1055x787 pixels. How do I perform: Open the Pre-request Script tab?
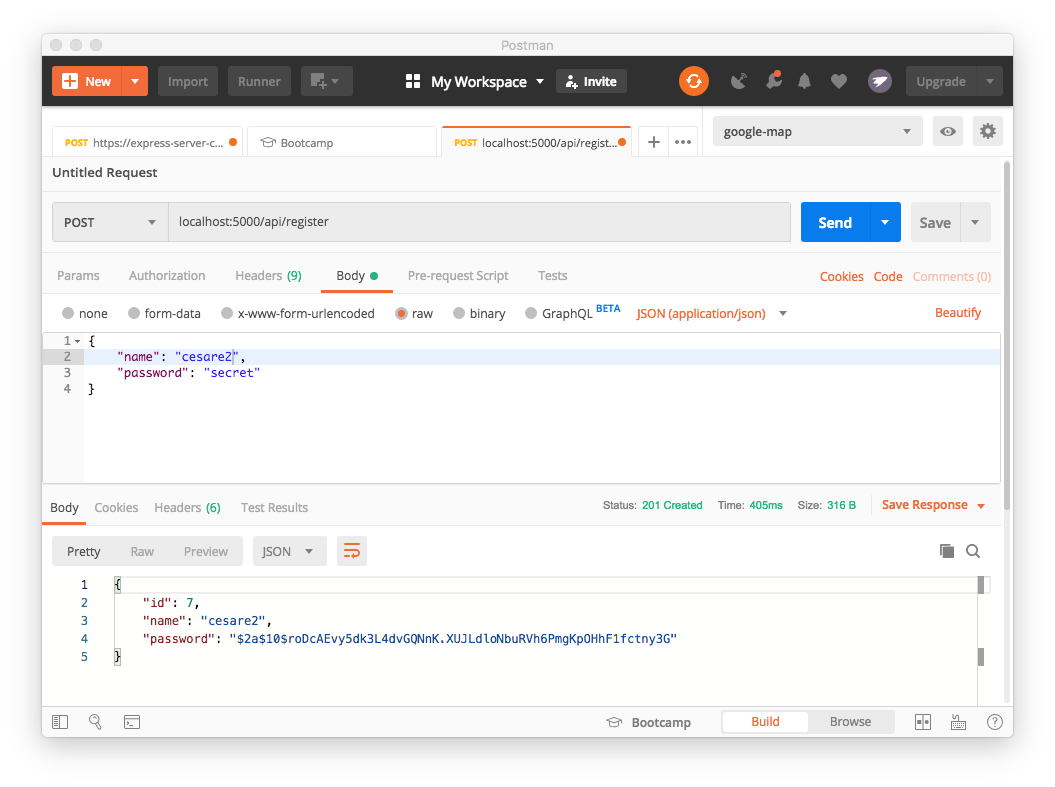(458, 276)
